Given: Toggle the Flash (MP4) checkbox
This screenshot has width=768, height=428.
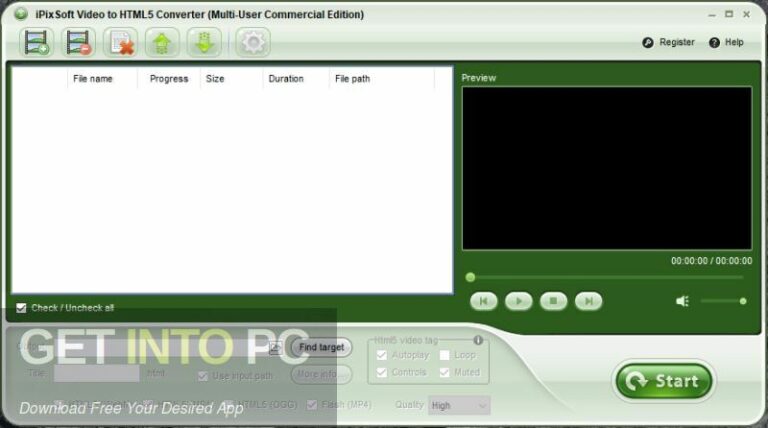Looking at the screenshot, I should click(x=312, y=405).
